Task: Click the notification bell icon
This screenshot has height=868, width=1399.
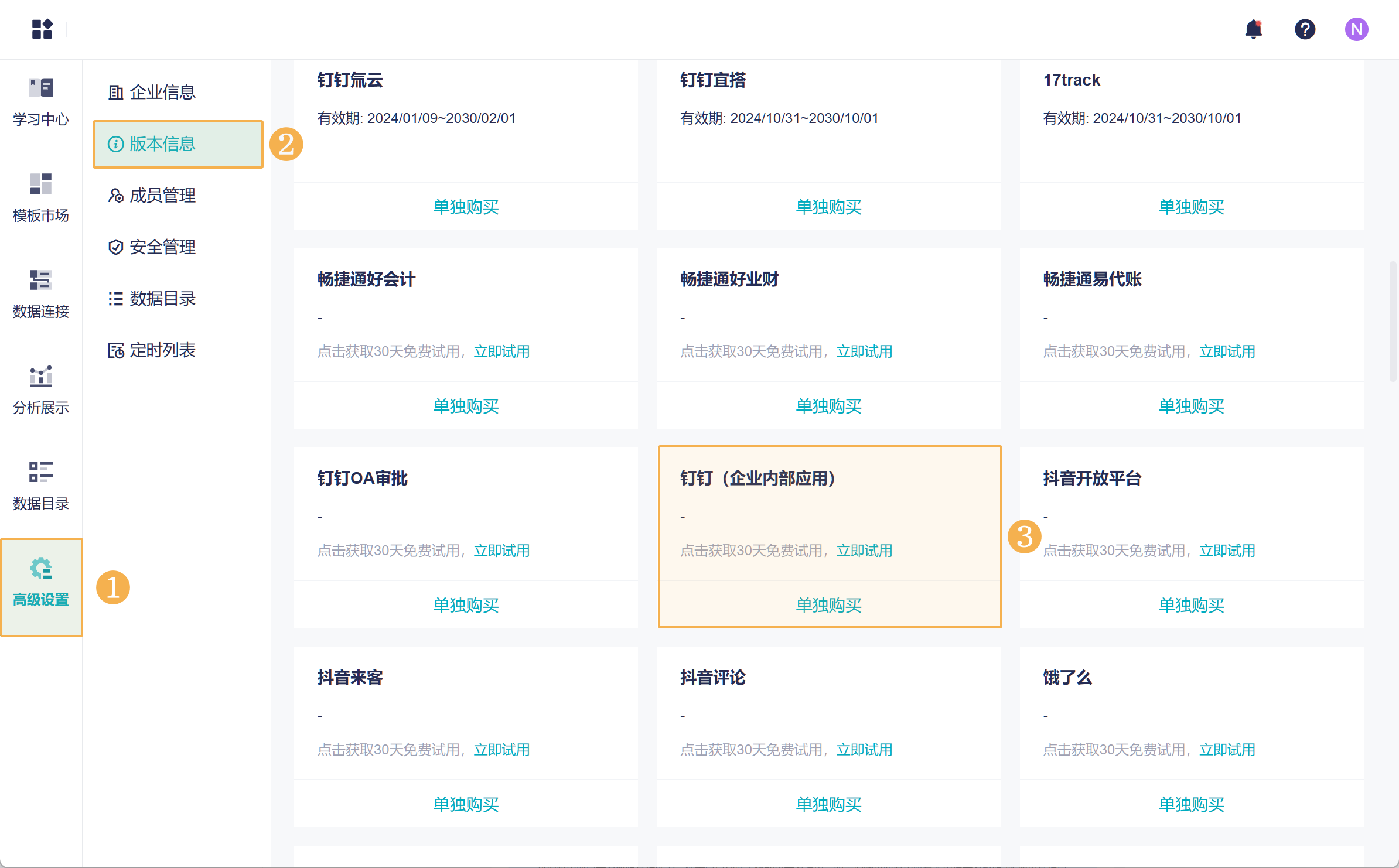Action: [1253, 29]
